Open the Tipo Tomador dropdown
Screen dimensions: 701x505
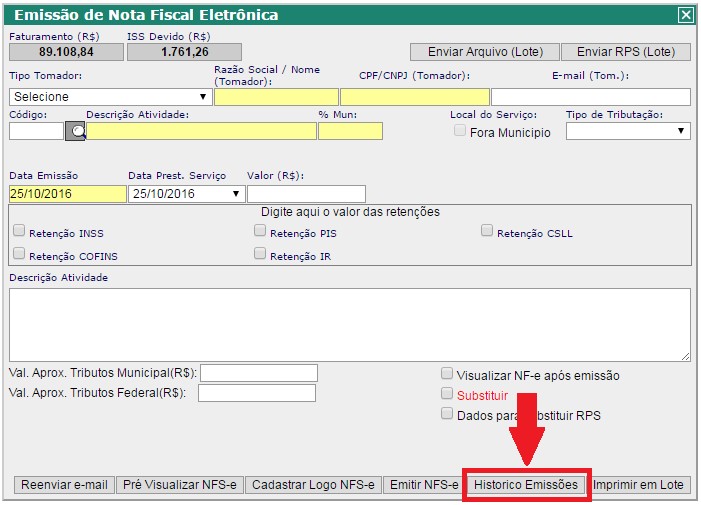click(x=110, y=97)
